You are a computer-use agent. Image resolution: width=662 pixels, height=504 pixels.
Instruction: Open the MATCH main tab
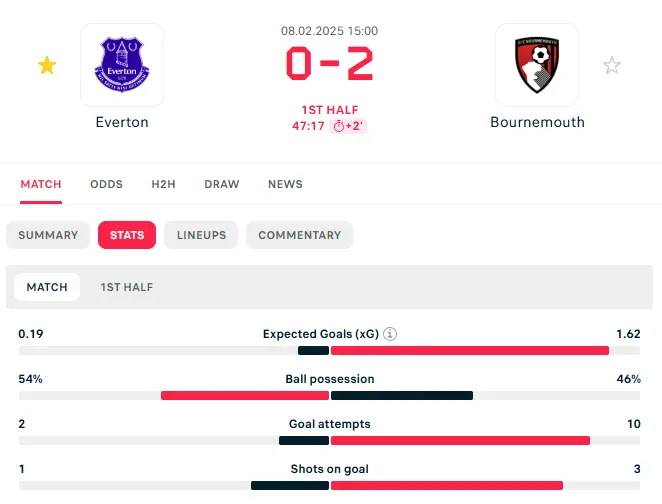(x=41, y=184)
